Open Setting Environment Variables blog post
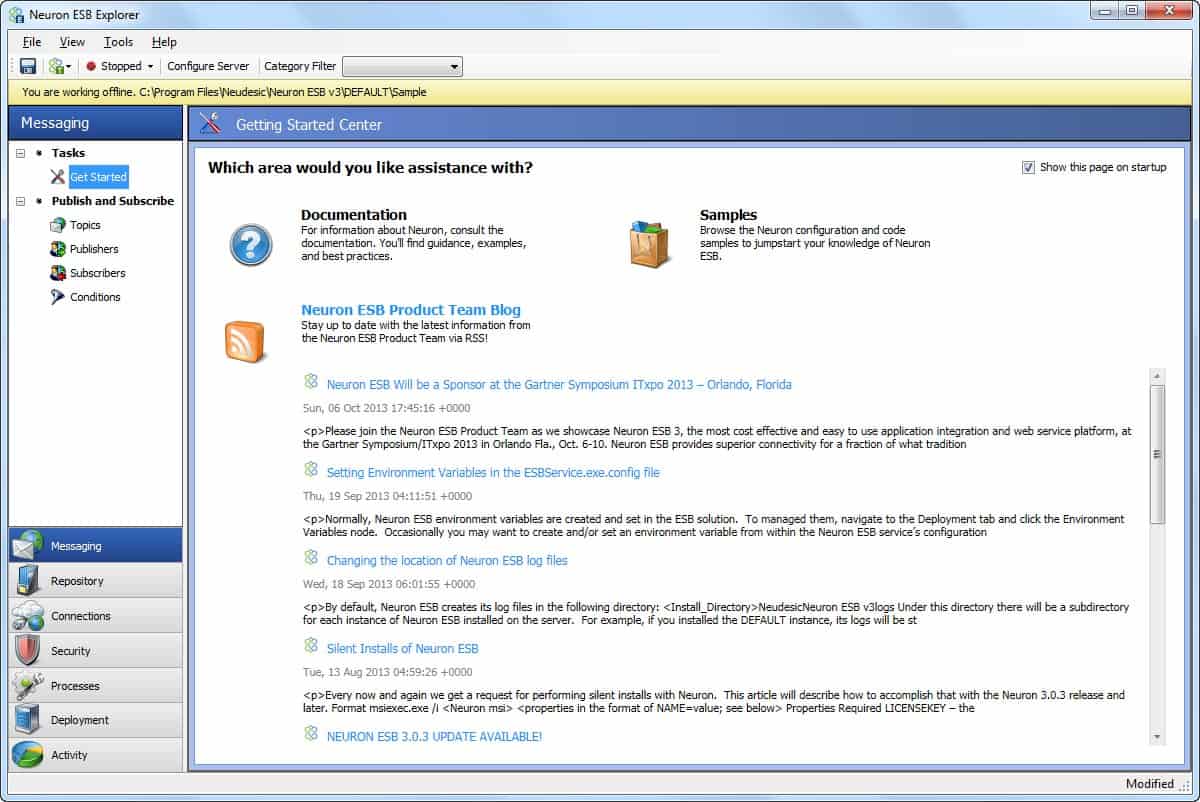This screenshot has width=1200, height=802. (493, 472)
